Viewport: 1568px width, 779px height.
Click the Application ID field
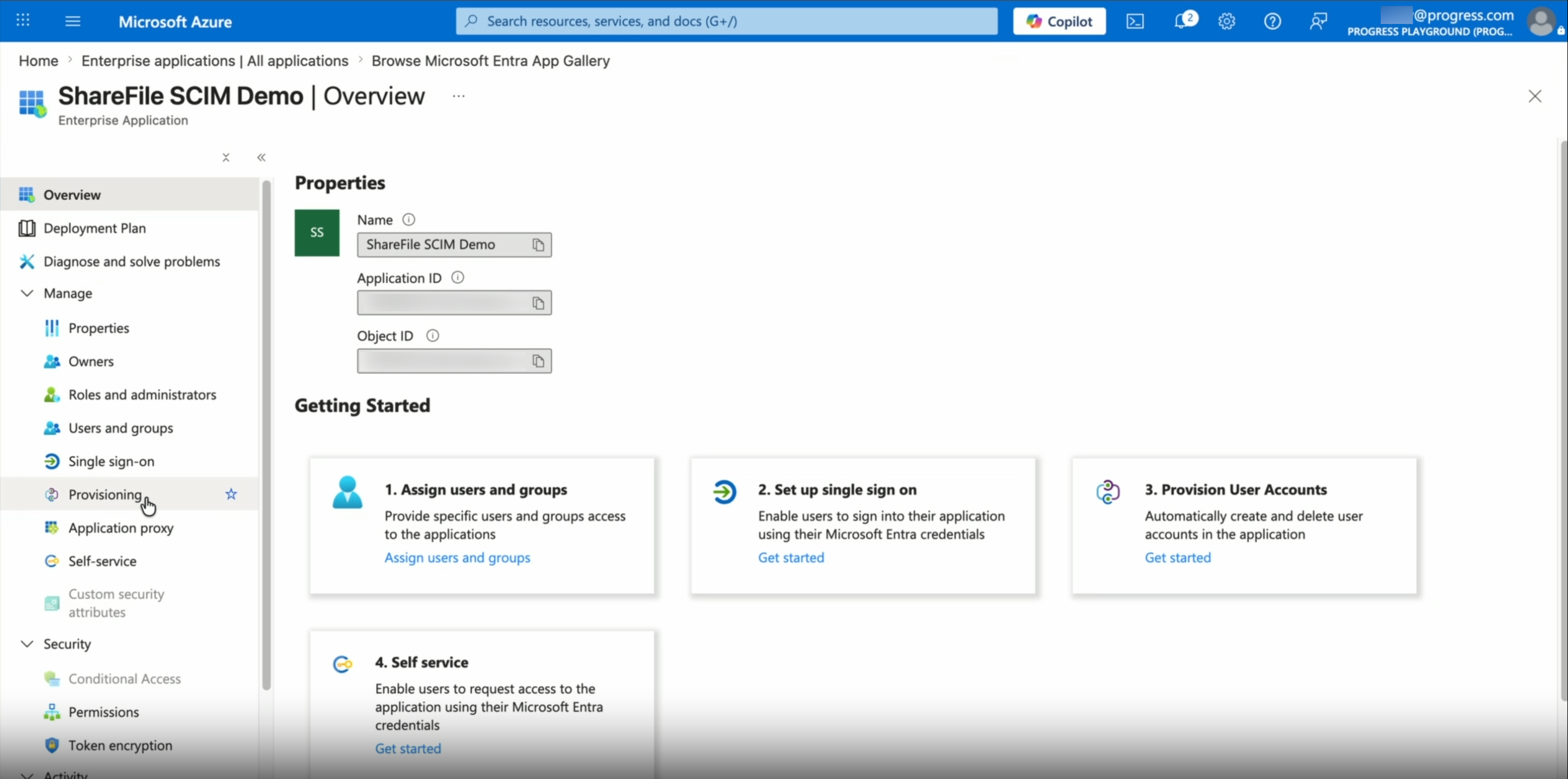click(454, 303)
